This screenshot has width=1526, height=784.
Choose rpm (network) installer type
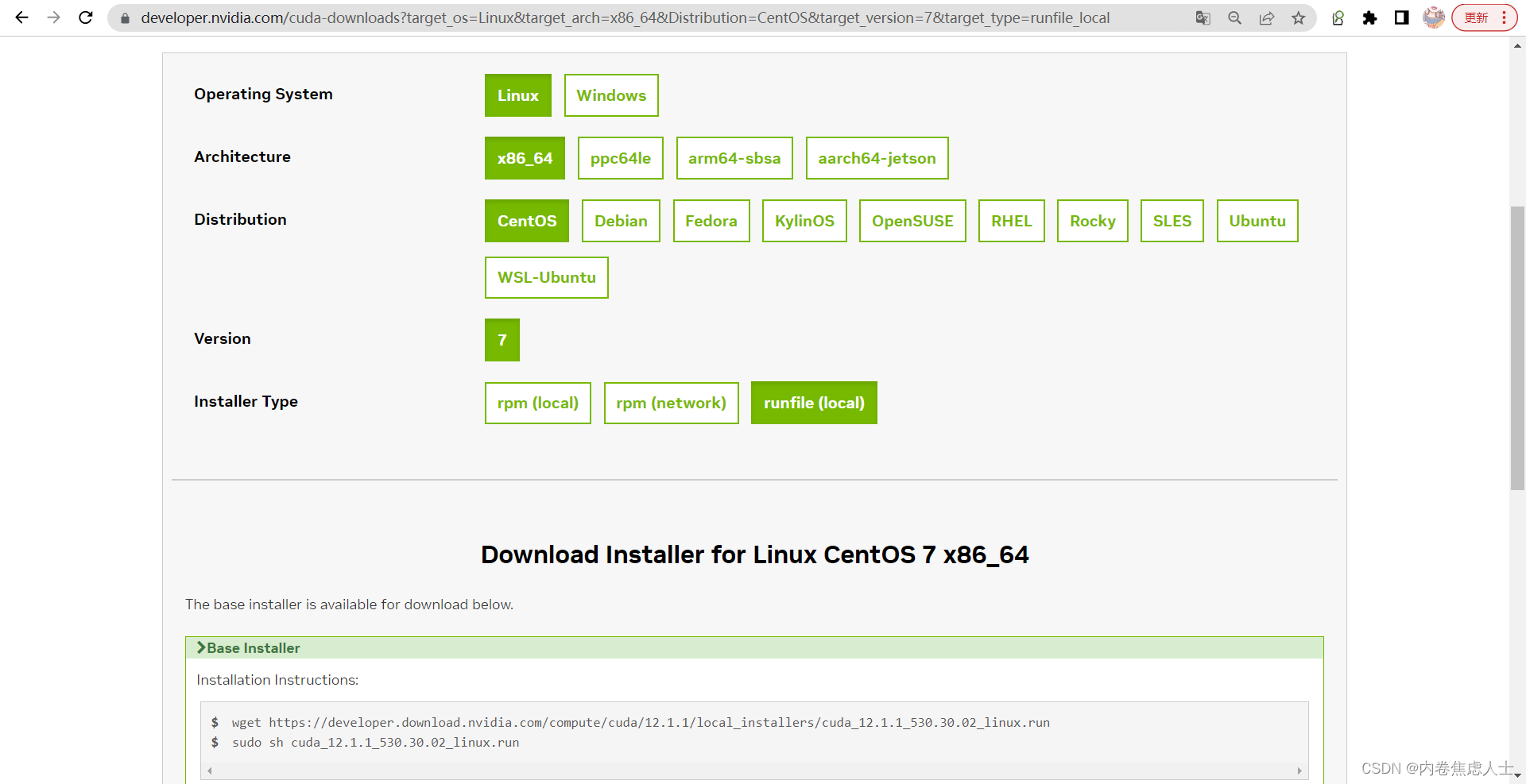click(671, 403)
